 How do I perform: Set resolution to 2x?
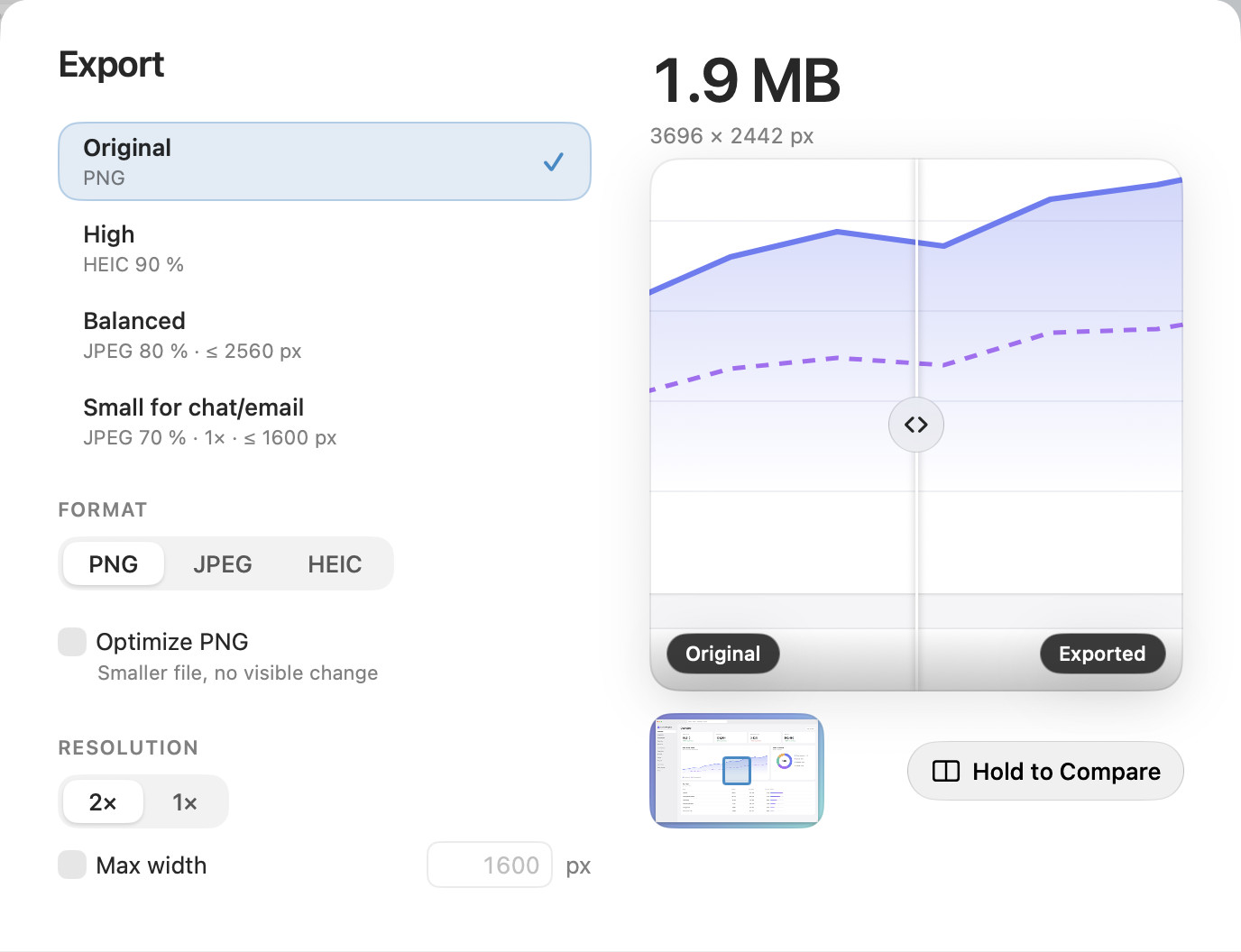103,802
